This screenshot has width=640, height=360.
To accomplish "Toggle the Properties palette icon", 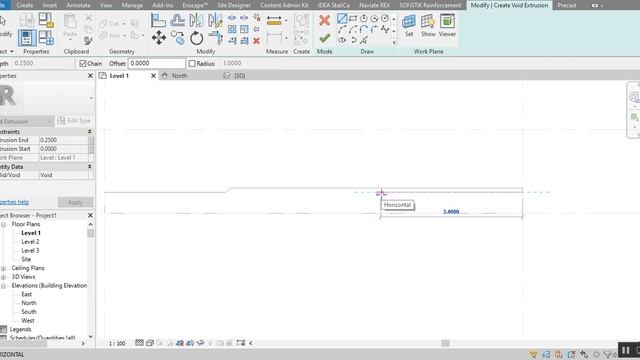I will pyautogui.click(x=27, y=38).
